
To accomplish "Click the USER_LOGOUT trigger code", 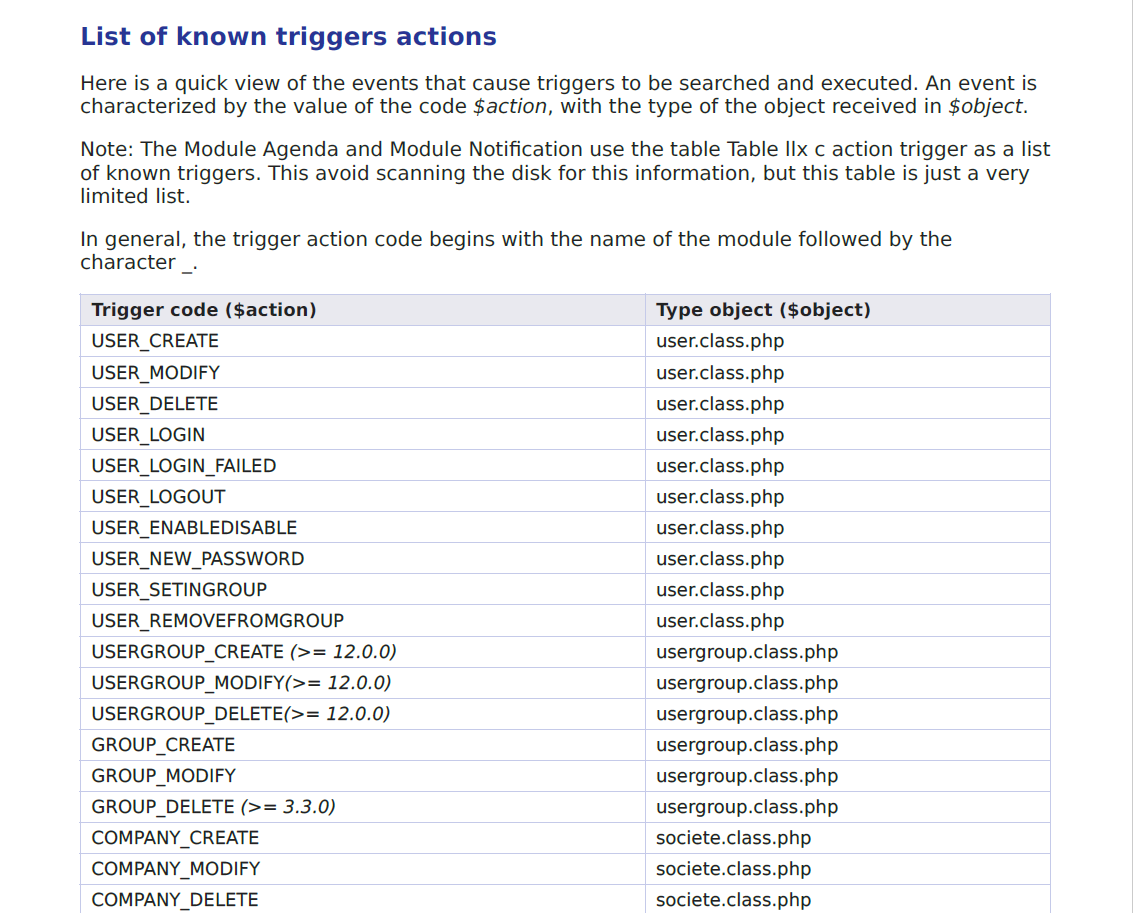I will (x=158, y=497).
